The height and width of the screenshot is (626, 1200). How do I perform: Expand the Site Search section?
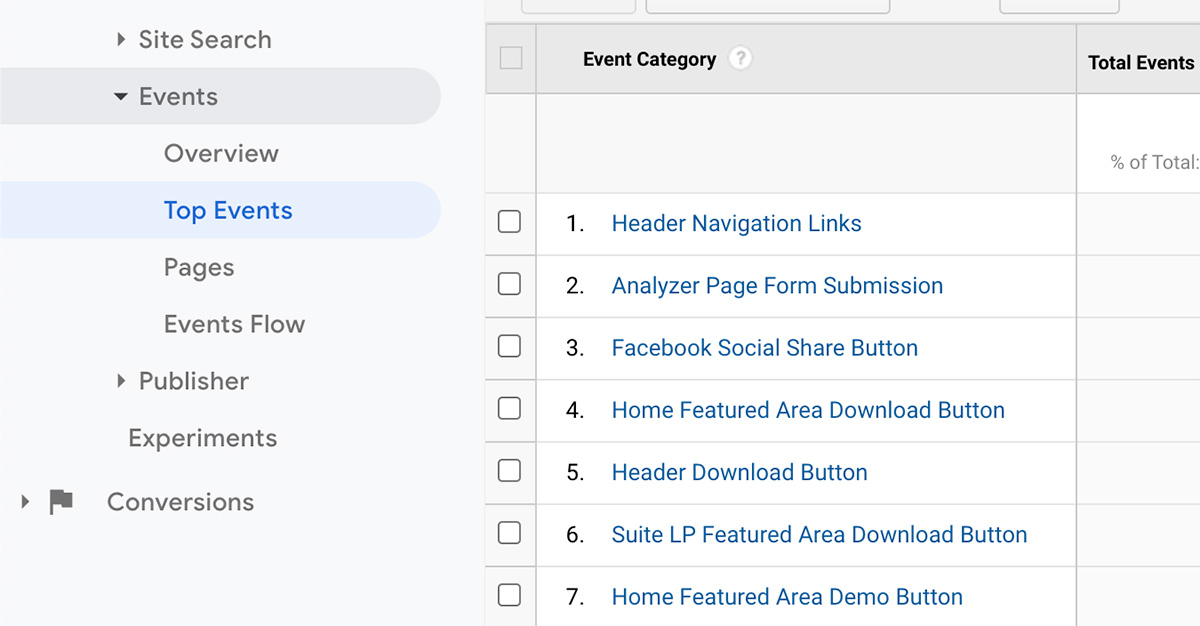click(121, 39)
